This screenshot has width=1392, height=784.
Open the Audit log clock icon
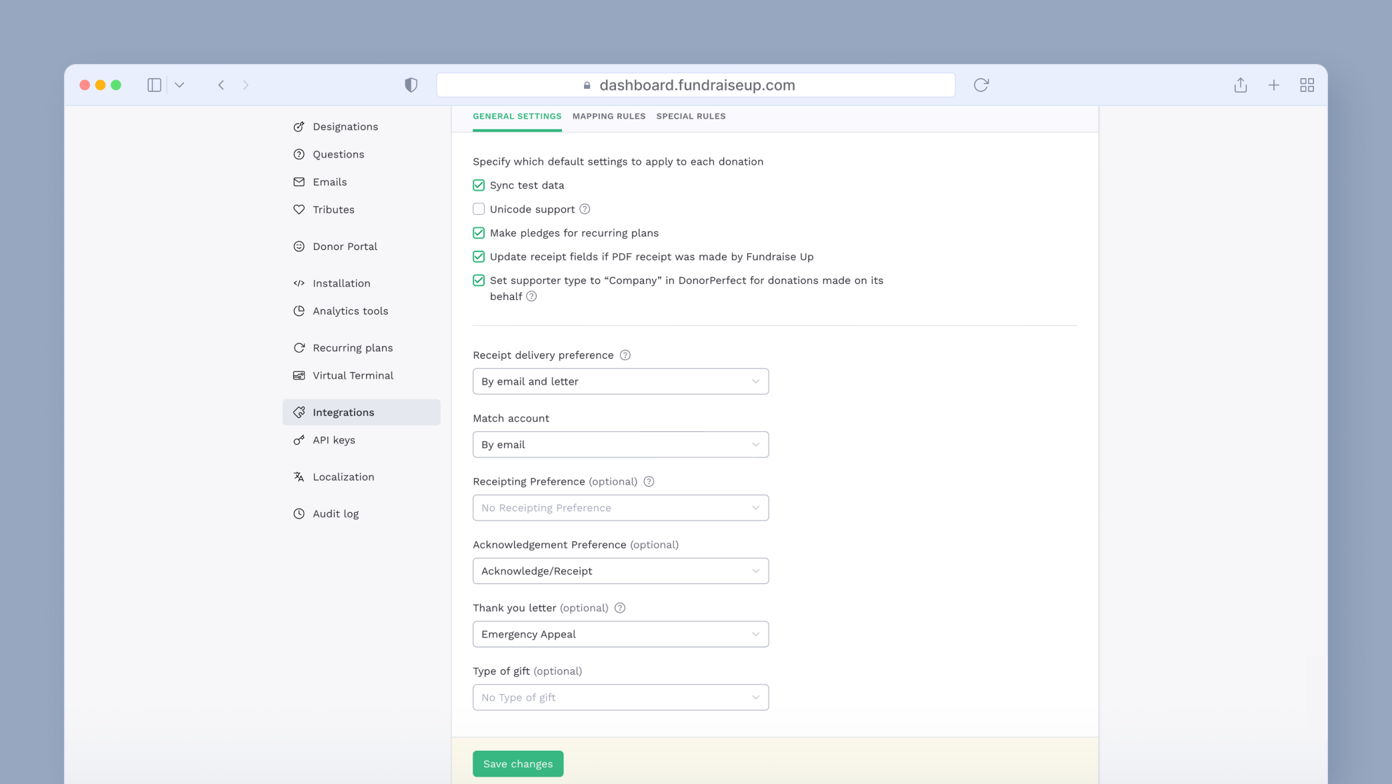(298, 513)
